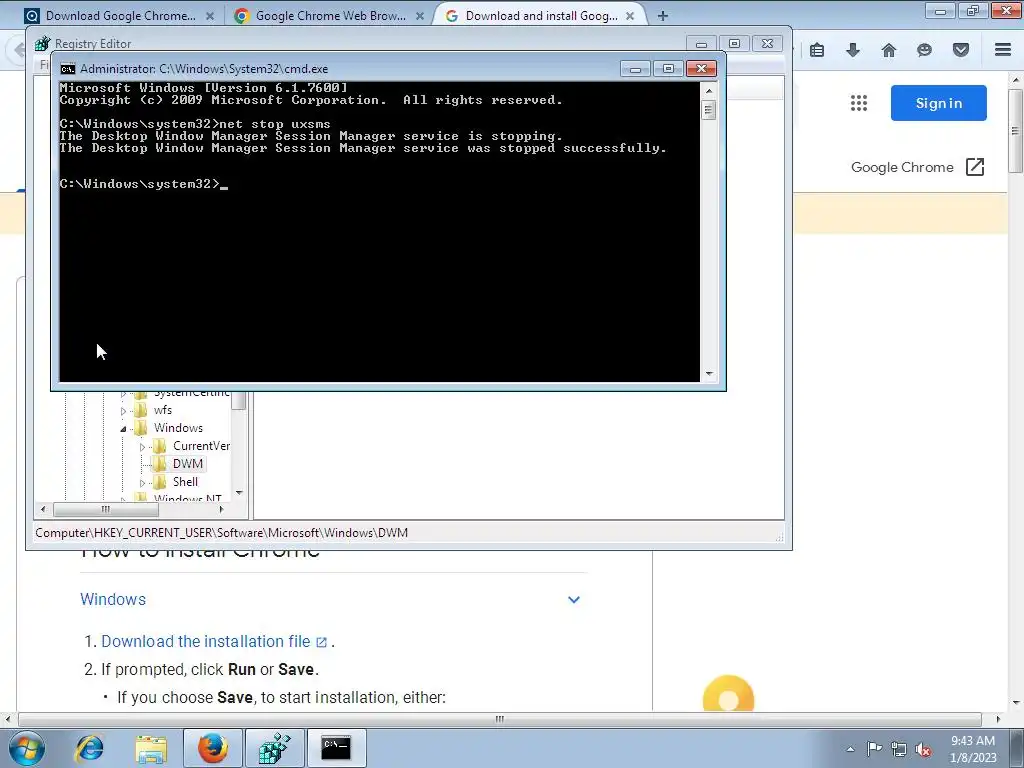Launch Internet Explorer from taskbar
1024x768 pixels.
(89, 748)
